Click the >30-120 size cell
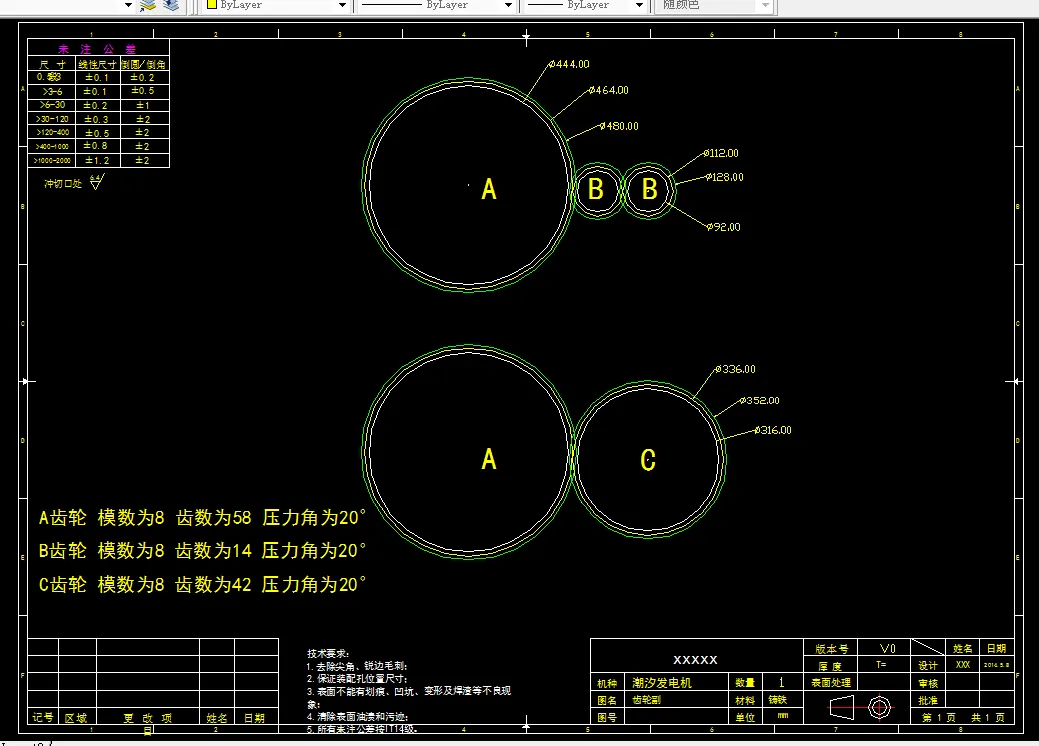1039x746 pixels. pos(52,119)
